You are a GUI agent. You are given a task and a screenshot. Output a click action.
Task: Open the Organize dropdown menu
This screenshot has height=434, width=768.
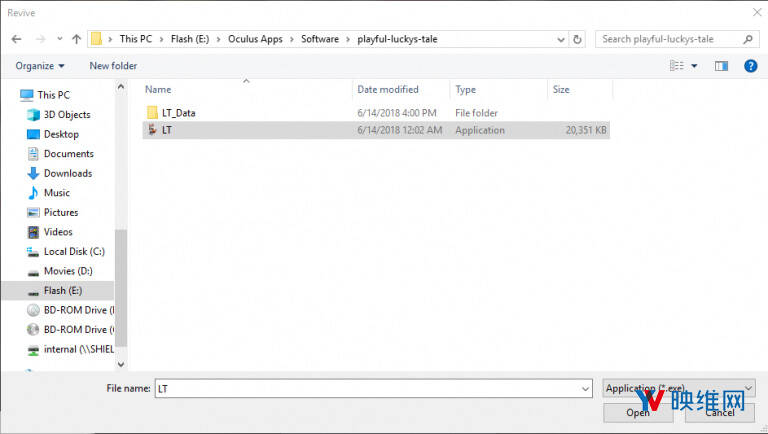[40, 66]
